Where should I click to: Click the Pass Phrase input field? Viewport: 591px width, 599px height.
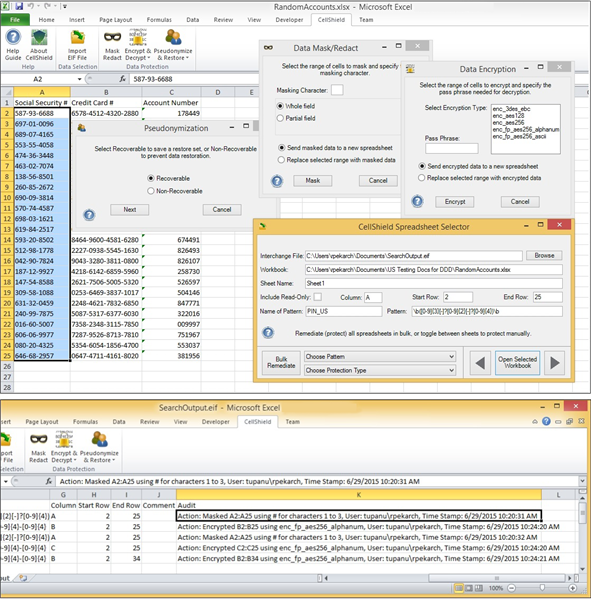tap(452, 148)
